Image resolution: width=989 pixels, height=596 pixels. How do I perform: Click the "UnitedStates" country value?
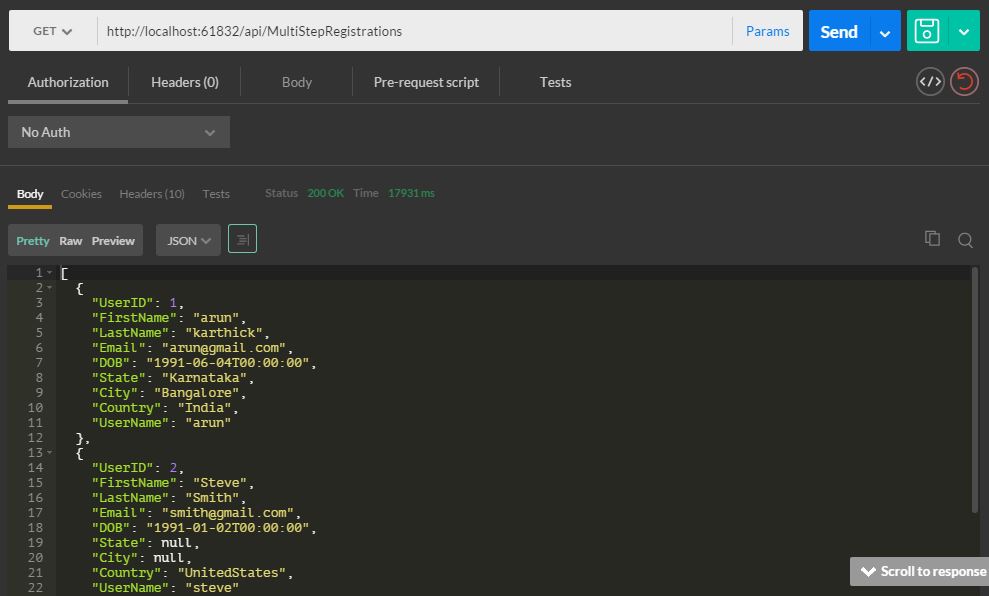[x=231, y=573]
